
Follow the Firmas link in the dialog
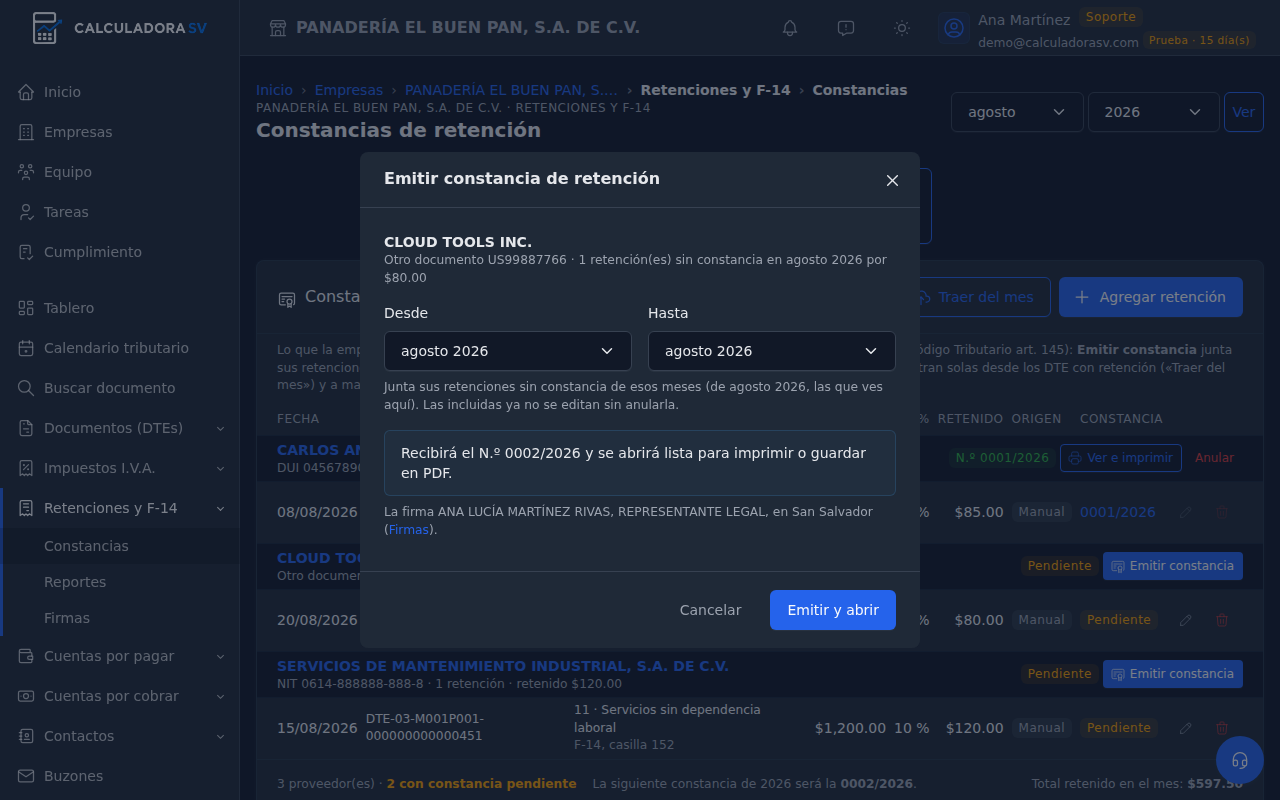click(x=408, y=530)
